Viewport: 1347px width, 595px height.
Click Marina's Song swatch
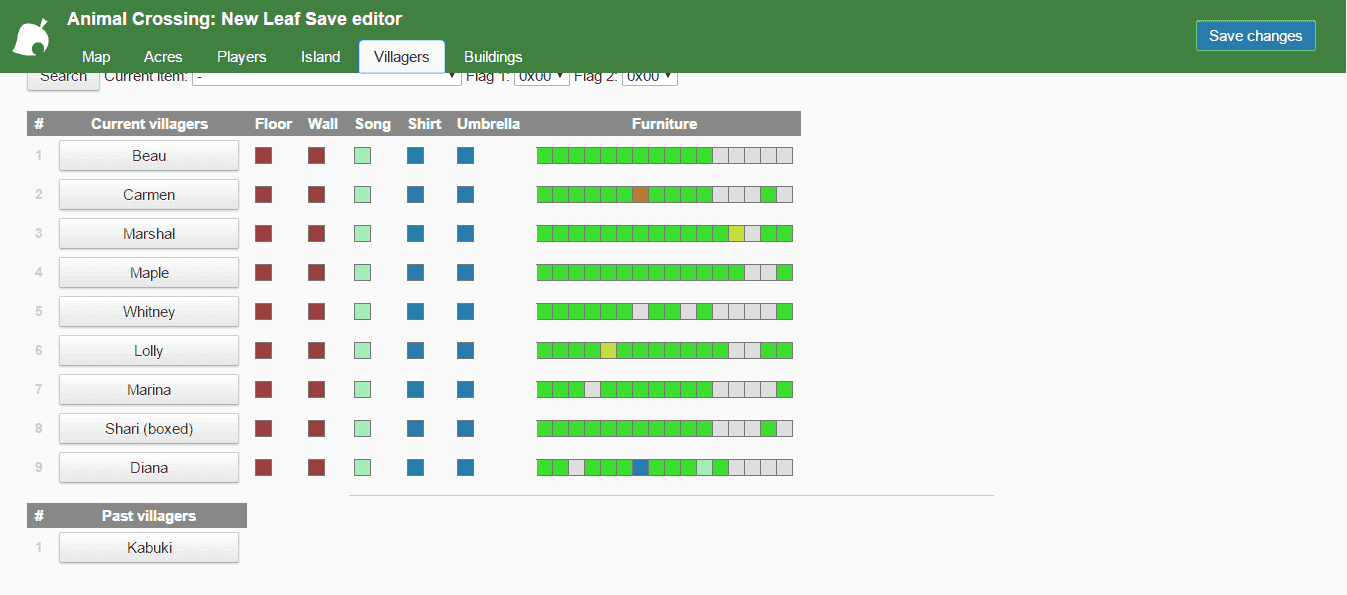pyautogui.click(x=362, y=390)
